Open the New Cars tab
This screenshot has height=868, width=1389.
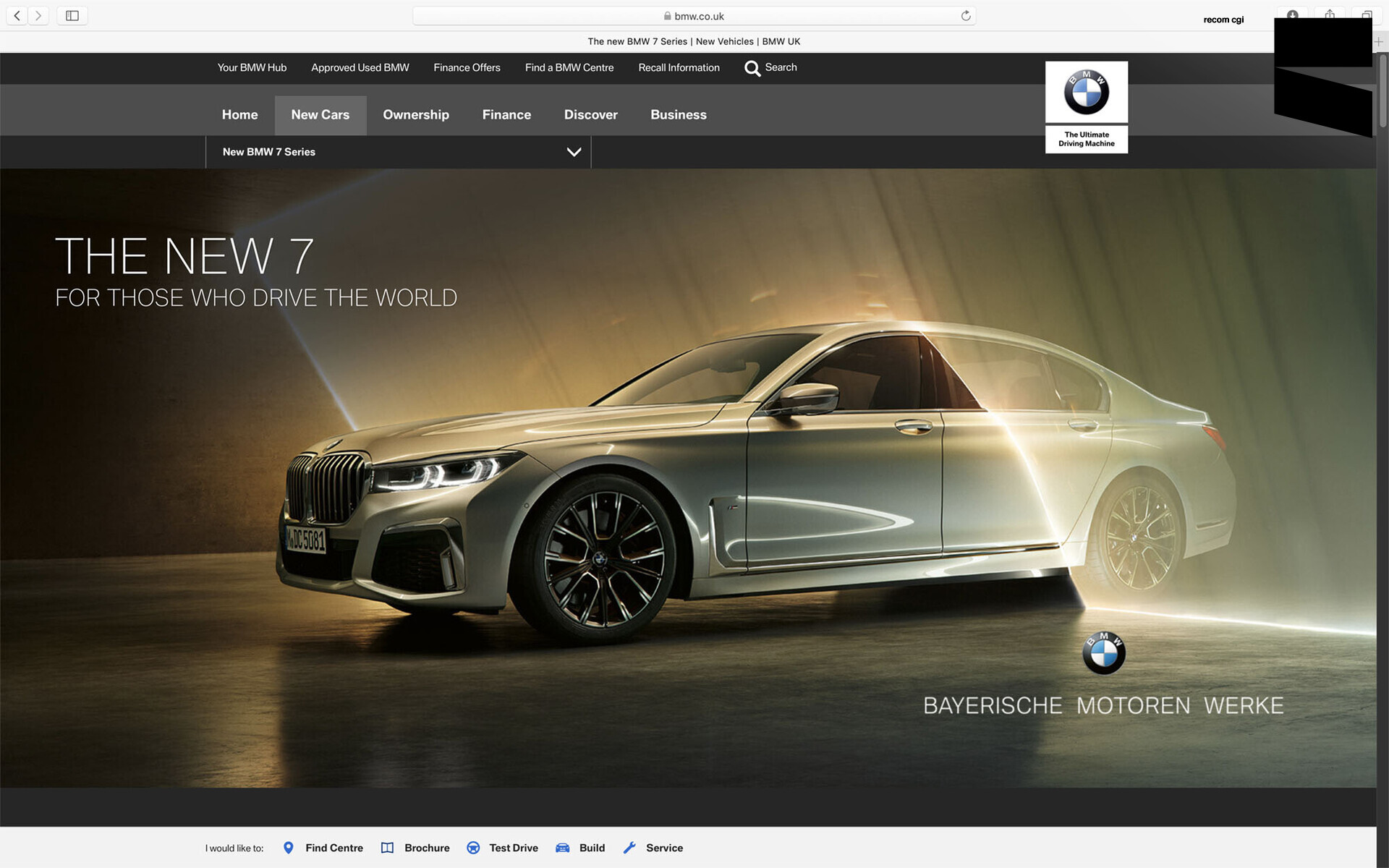coord(320,115)
